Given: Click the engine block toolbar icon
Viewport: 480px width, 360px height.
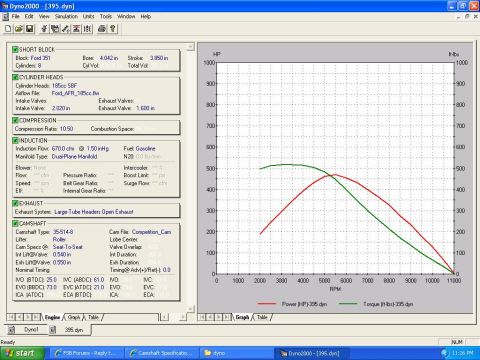Looking at the screenshot, I should (x=55, y=29).
